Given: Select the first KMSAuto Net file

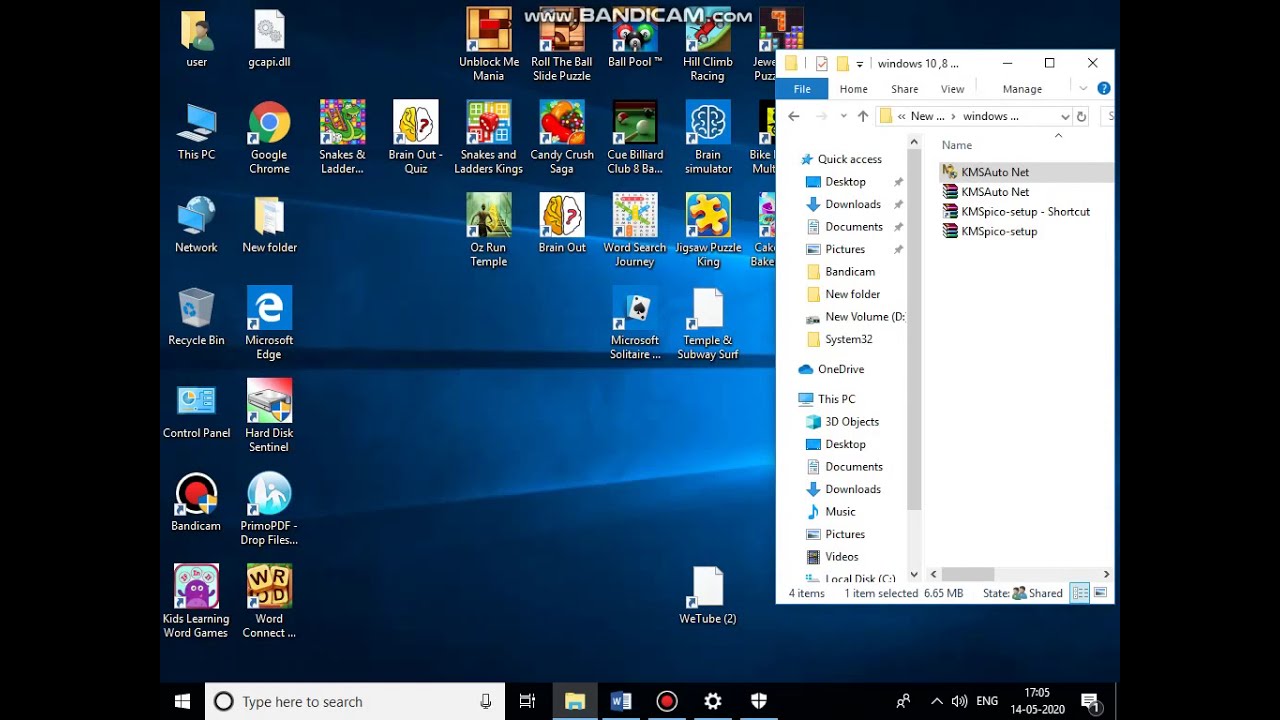Looking at the screenshot, I should click(986, 172).
